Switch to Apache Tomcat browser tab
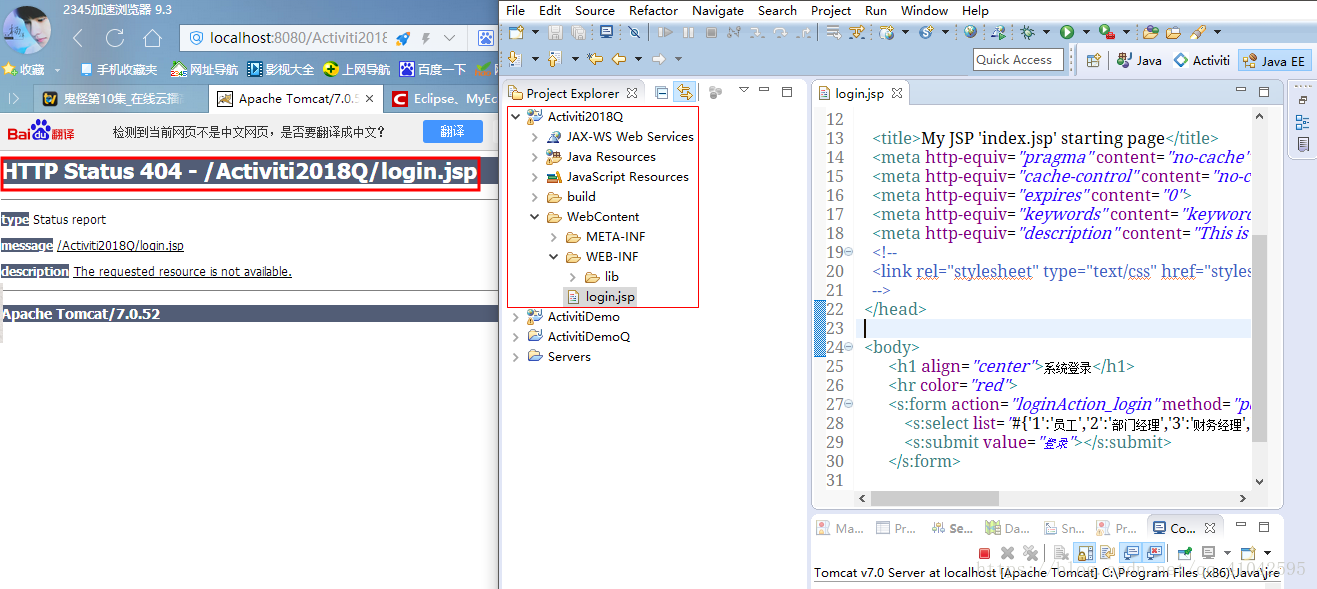 [x=297, y=99]
